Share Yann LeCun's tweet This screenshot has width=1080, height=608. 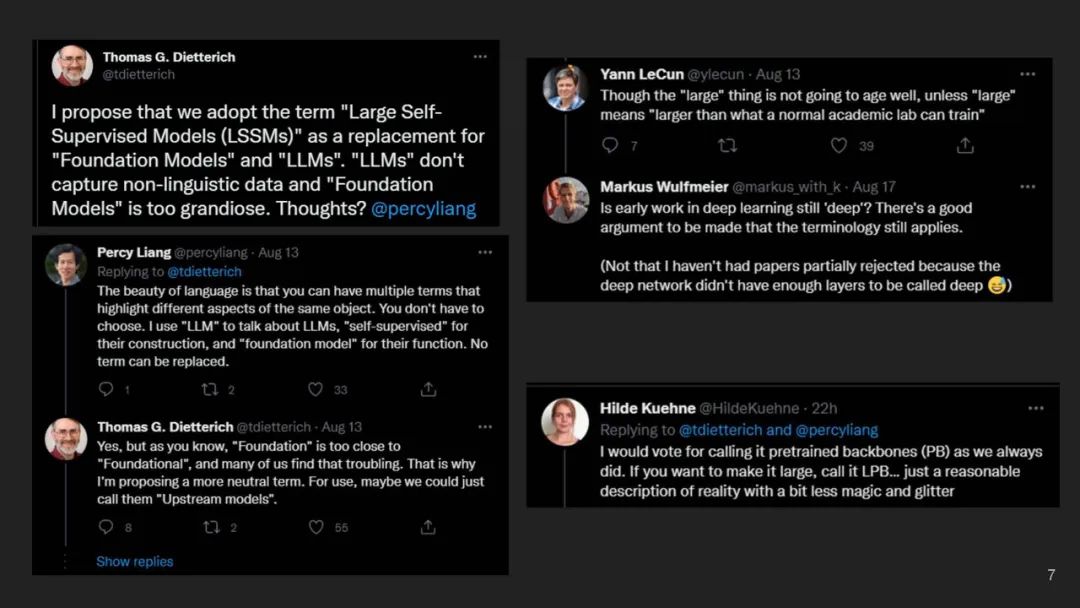965,145
